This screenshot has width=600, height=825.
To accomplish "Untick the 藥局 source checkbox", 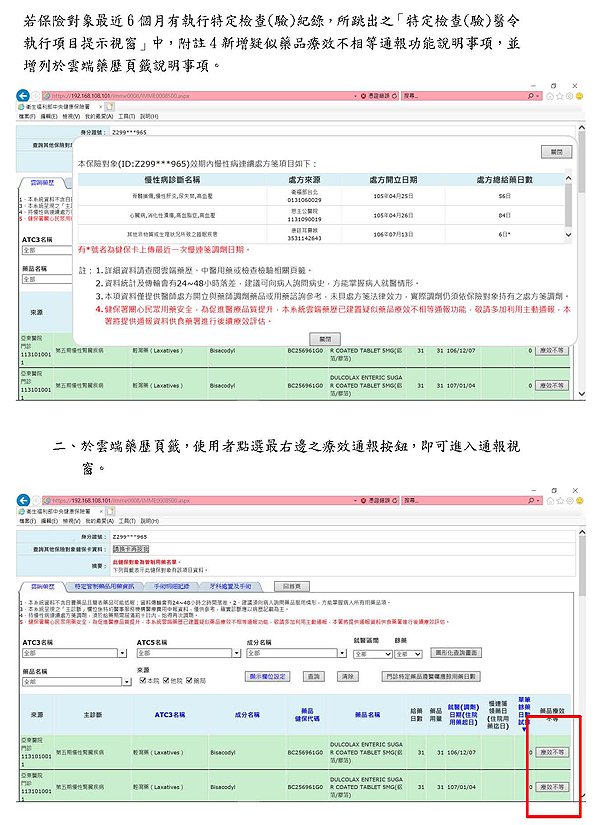I will (189, 680).
